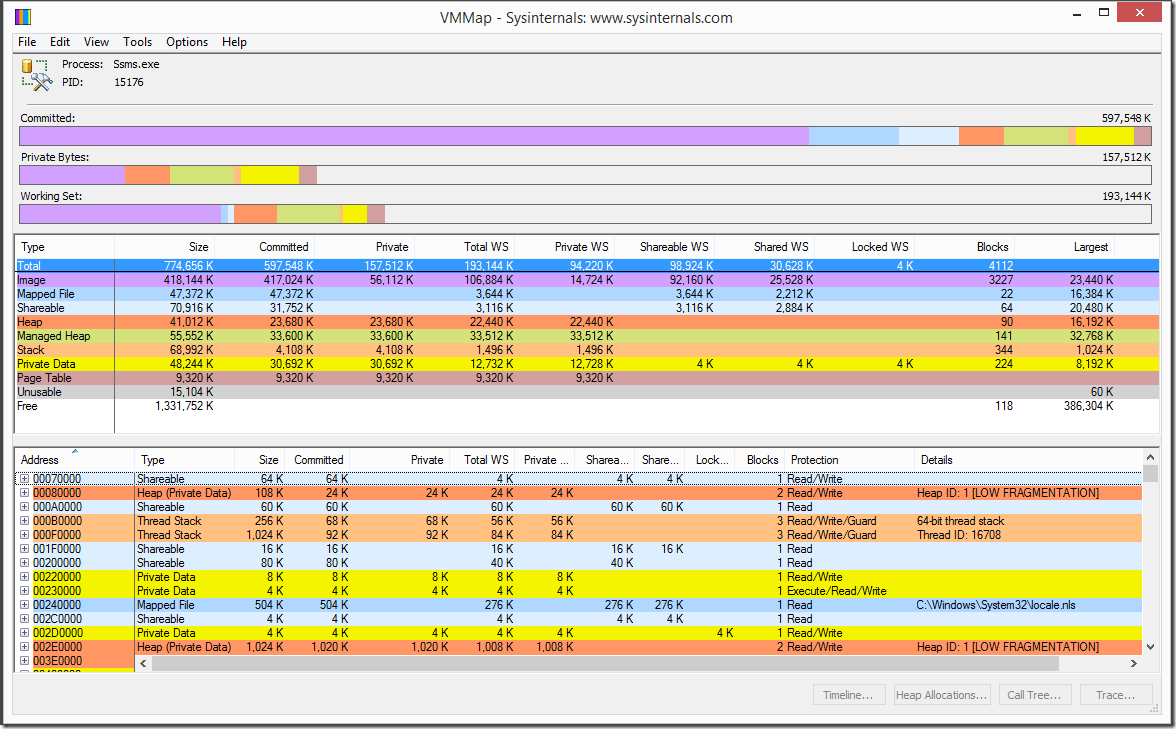Expand the 000B0000 Thread Stack entry
The width and height of the screenshot is (1176, 729).
click(x=22, y=520)
